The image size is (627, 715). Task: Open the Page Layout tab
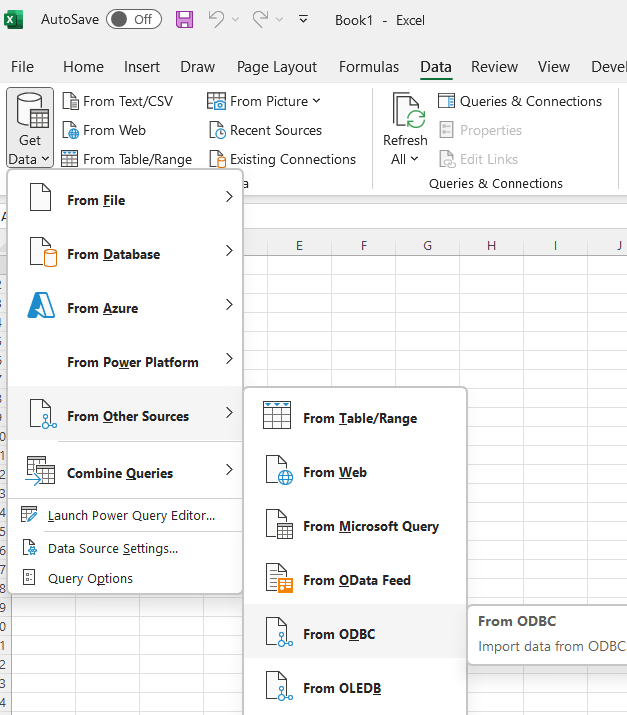[x=277, y=67]
